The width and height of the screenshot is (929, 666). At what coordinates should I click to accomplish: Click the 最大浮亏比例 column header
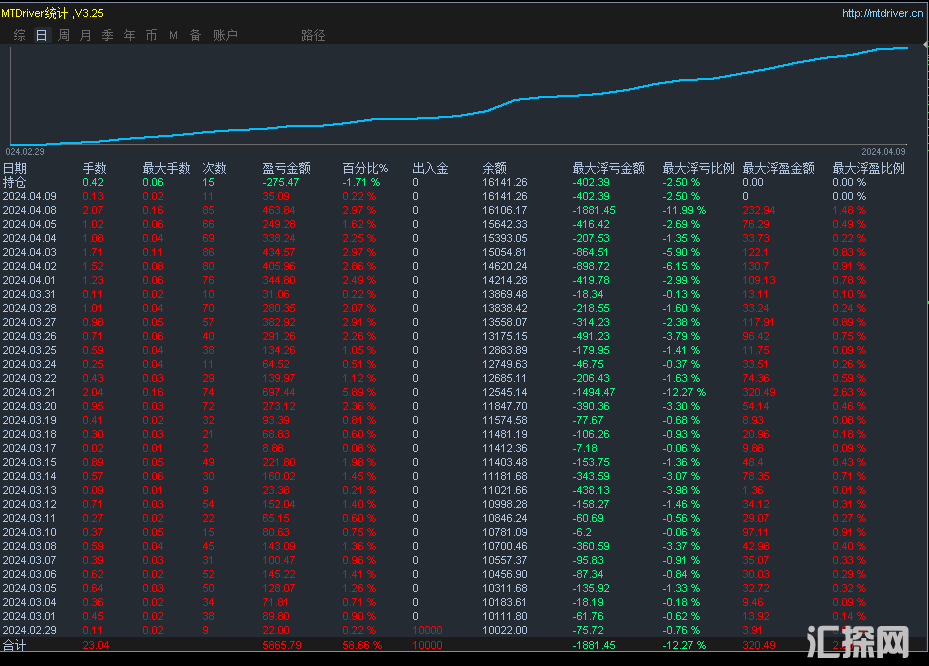[698, 168]
